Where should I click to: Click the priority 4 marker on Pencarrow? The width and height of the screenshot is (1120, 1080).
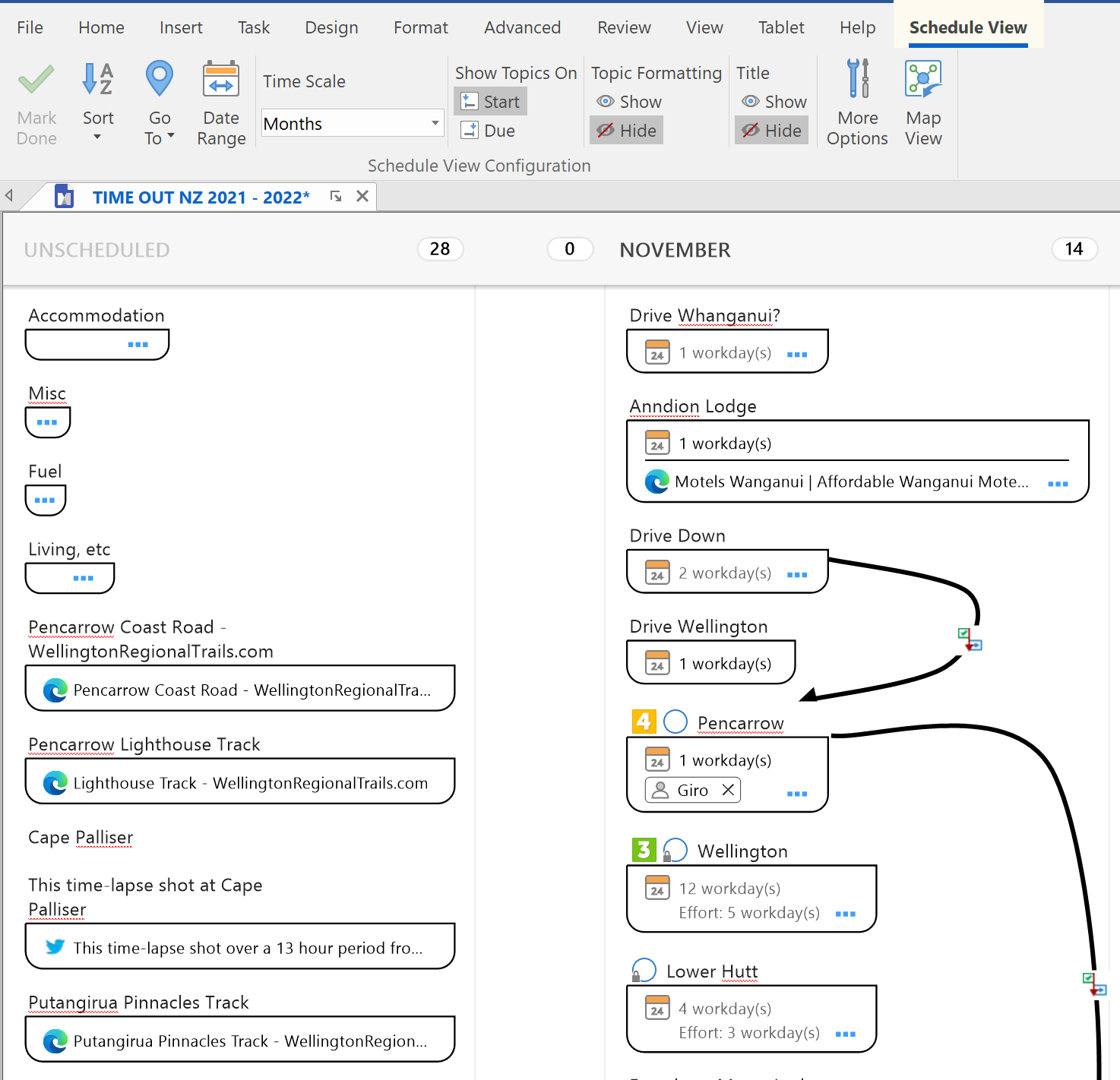(x=644, y=722)
